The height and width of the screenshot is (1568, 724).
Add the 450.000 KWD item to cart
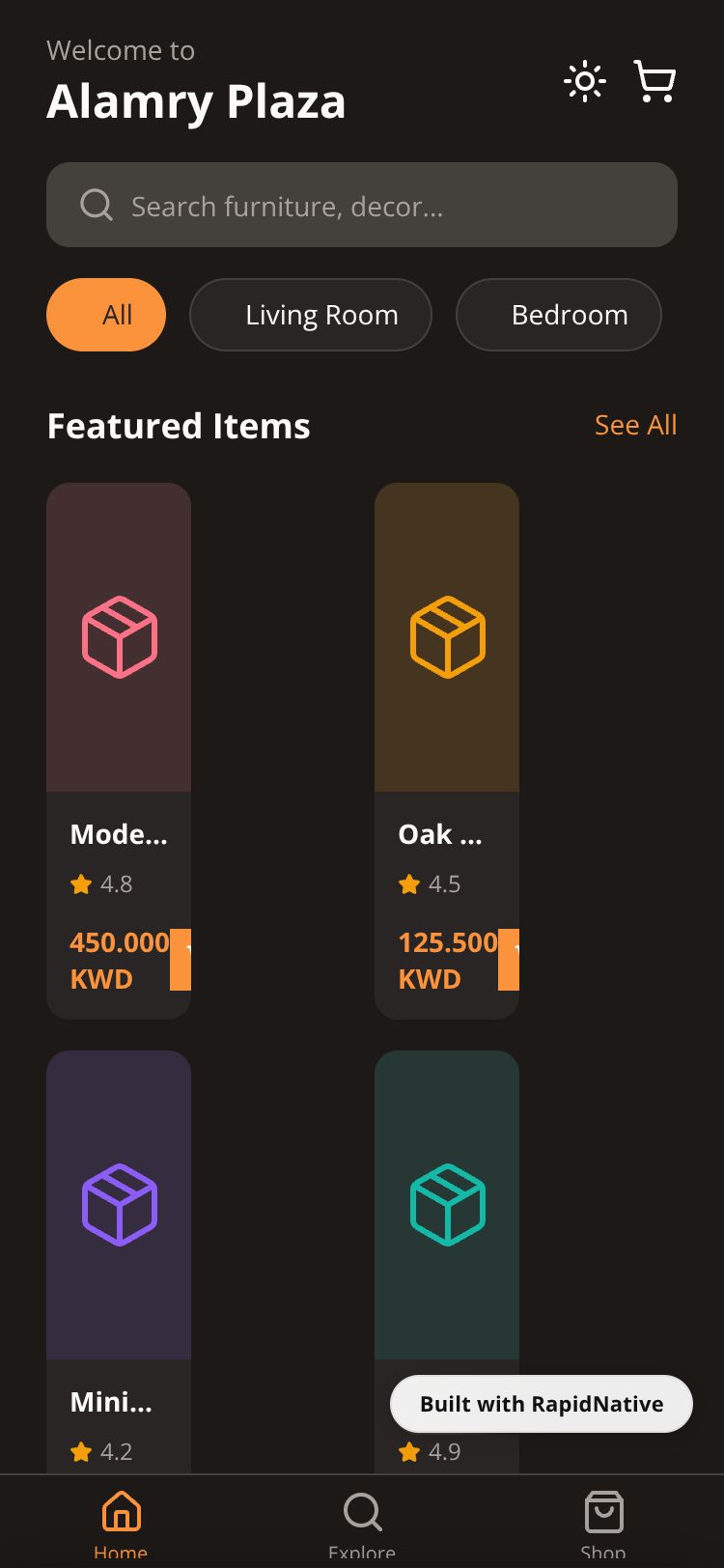(181, 960)
